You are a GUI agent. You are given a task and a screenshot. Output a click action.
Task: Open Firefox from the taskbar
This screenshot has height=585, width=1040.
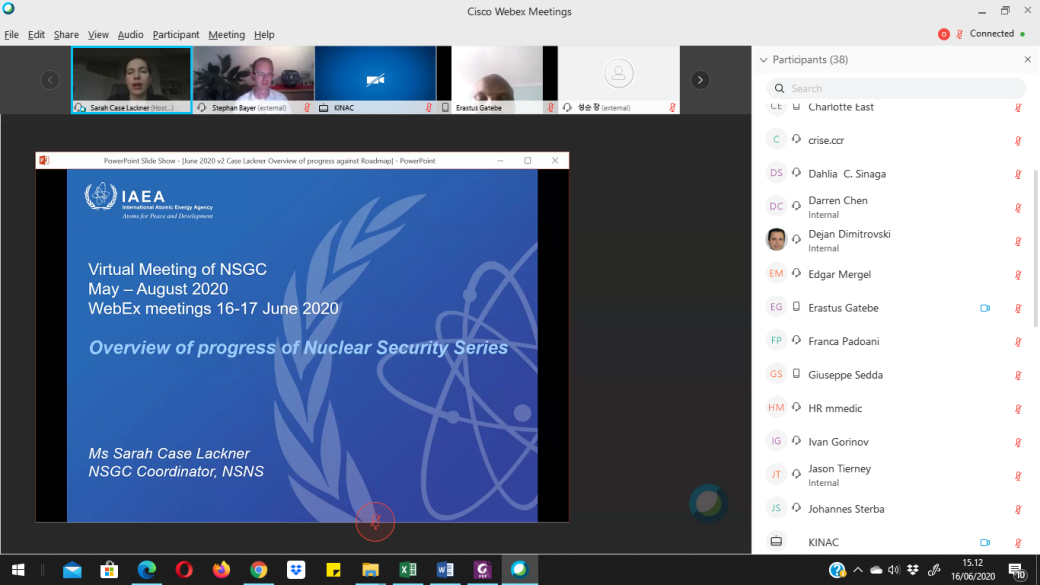221,570
